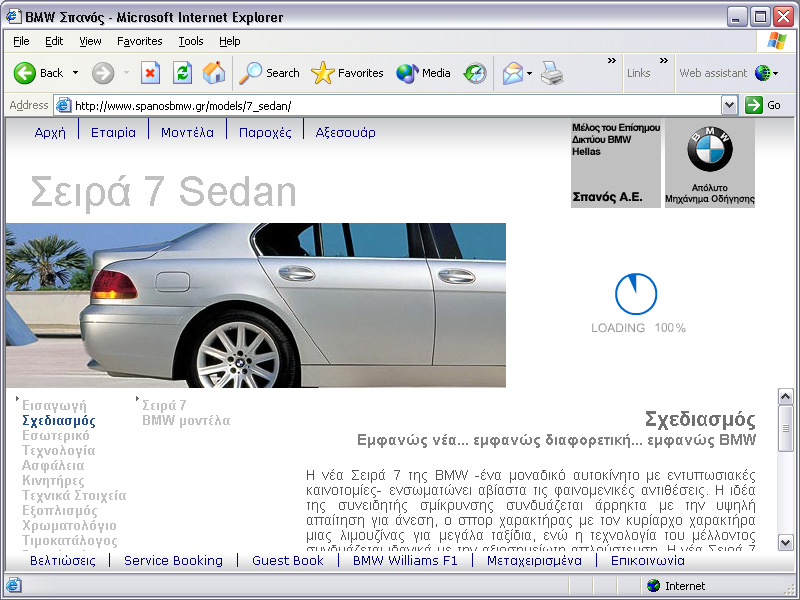Open the Βελτιώσεις footer link

point(63,561)
